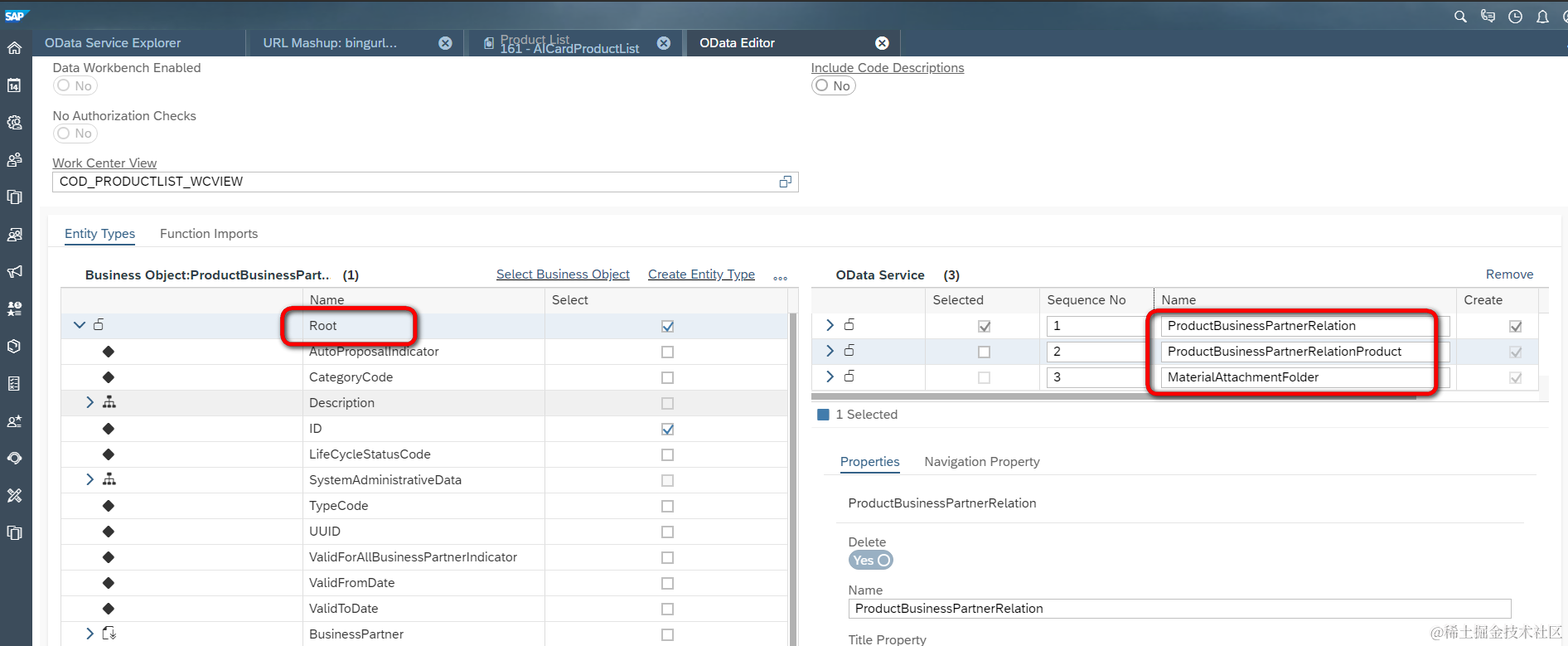Check the AutoProposalIndicator select box
The image size is (1568, 646).
[x=668, y=352]
